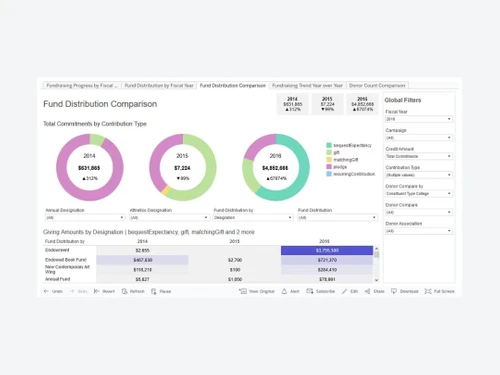Click the 2014 summary card at top
The image size is (500, 375).
[292, 104]
